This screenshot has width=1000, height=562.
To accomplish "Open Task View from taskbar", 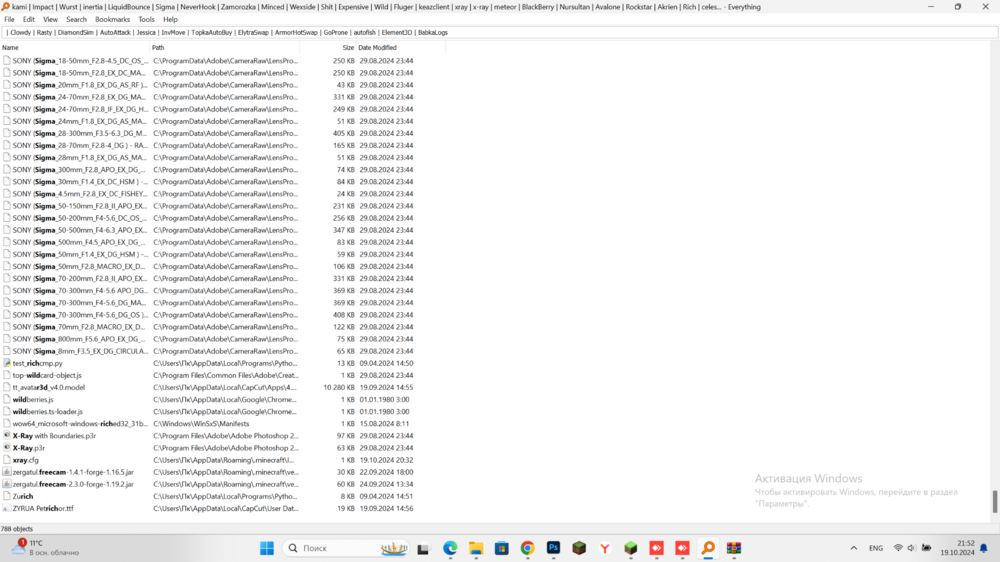I will [423, 548].
